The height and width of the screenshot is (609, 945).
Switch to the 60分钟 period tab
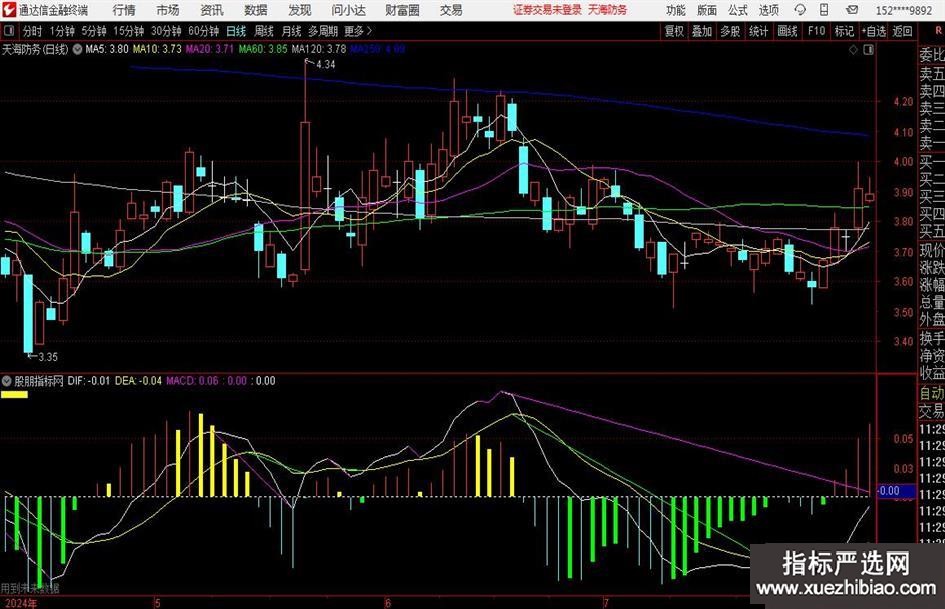tap(204, 31)
